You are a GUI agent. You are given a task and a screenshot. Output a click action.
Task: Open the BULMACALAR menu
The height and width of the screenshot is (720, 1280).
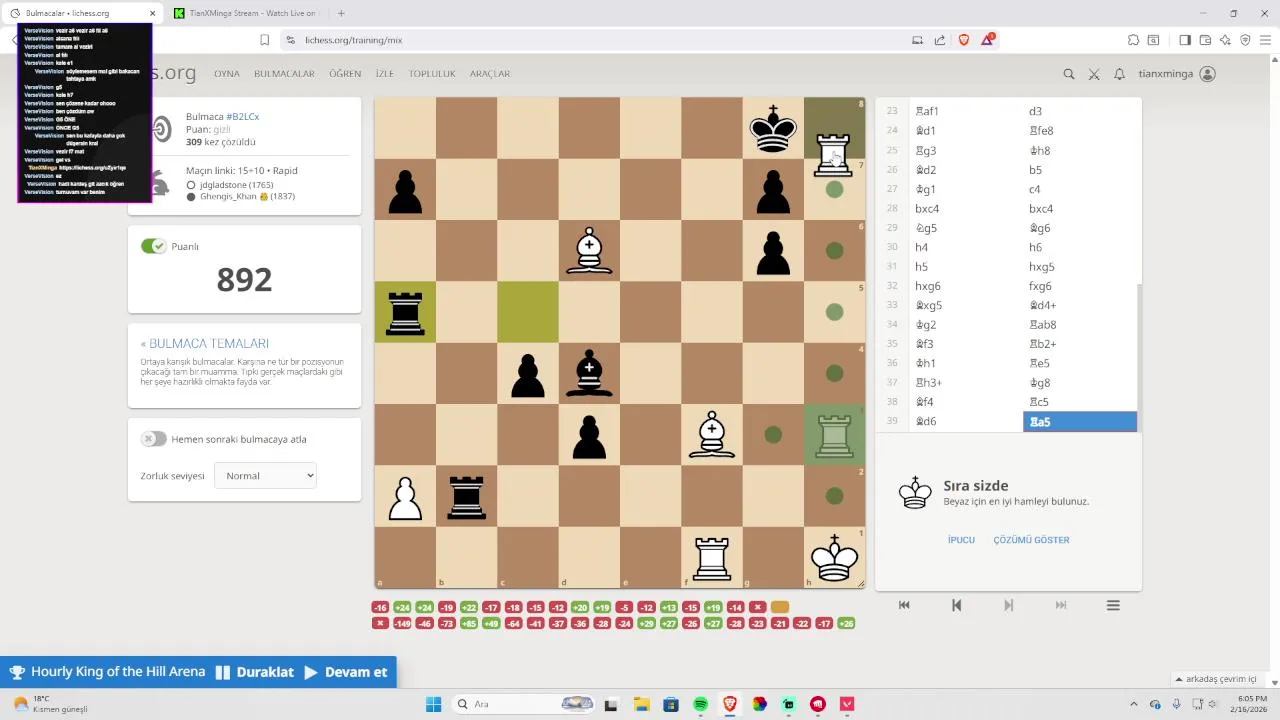(284, 74)
